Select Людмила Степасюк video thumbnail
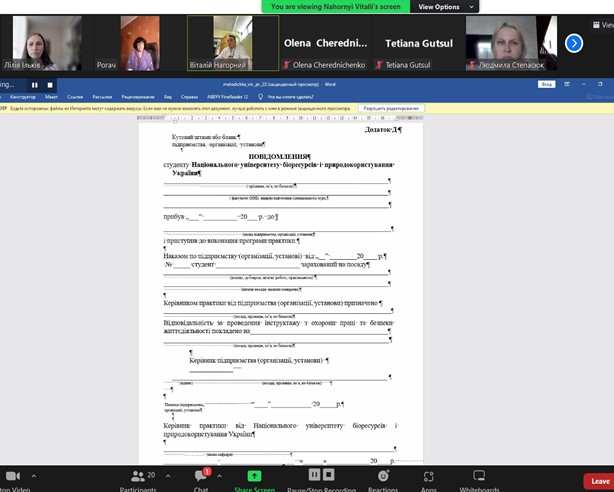614x492 pixels. 511,43
